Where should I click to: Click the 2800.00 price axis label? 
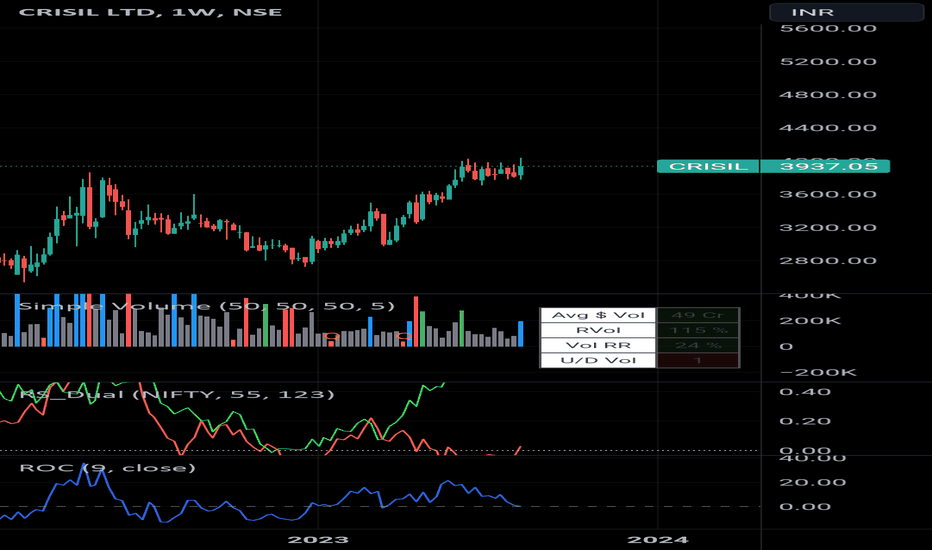828,261
